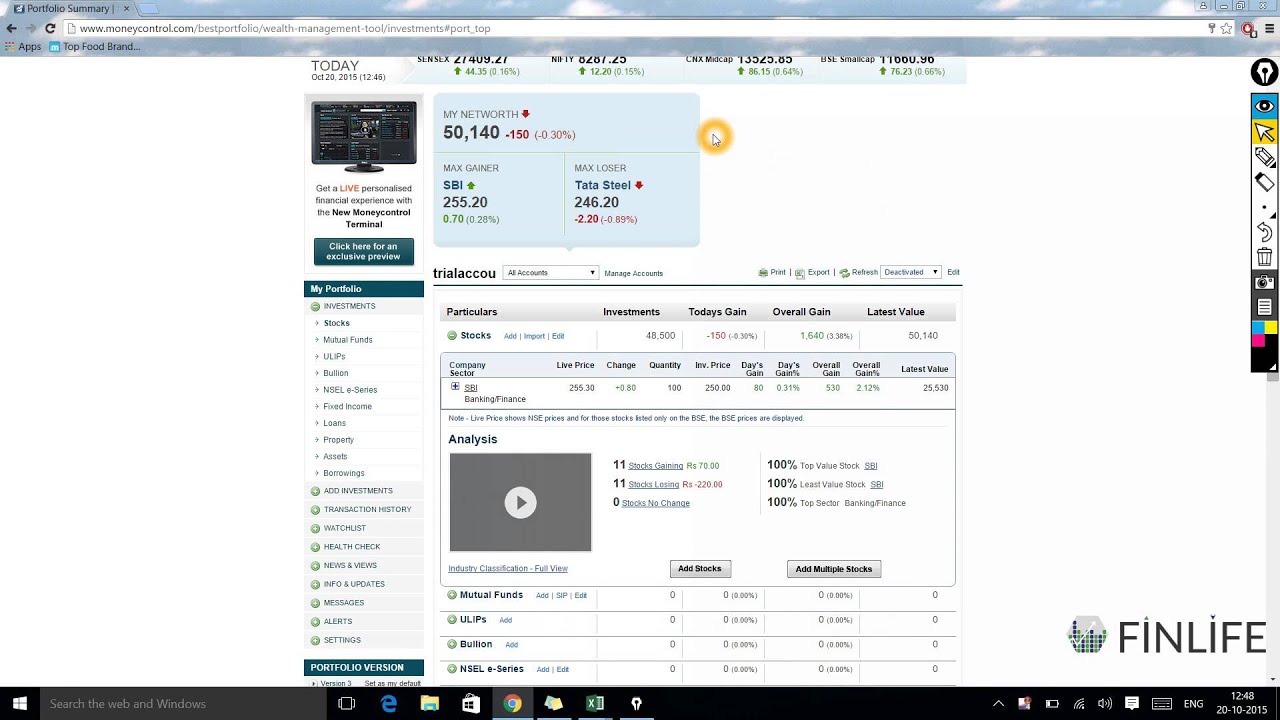Click the browser address bar
The width and height of the screenshot is (1280, 720).
pos(640,28)
